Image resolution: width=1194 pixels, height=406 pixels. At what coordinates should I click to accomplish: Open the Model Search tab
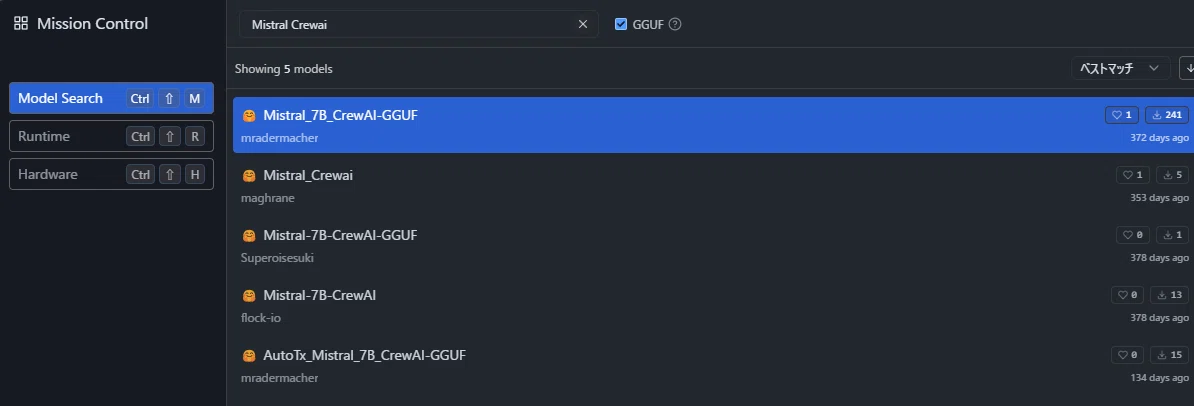111,98
